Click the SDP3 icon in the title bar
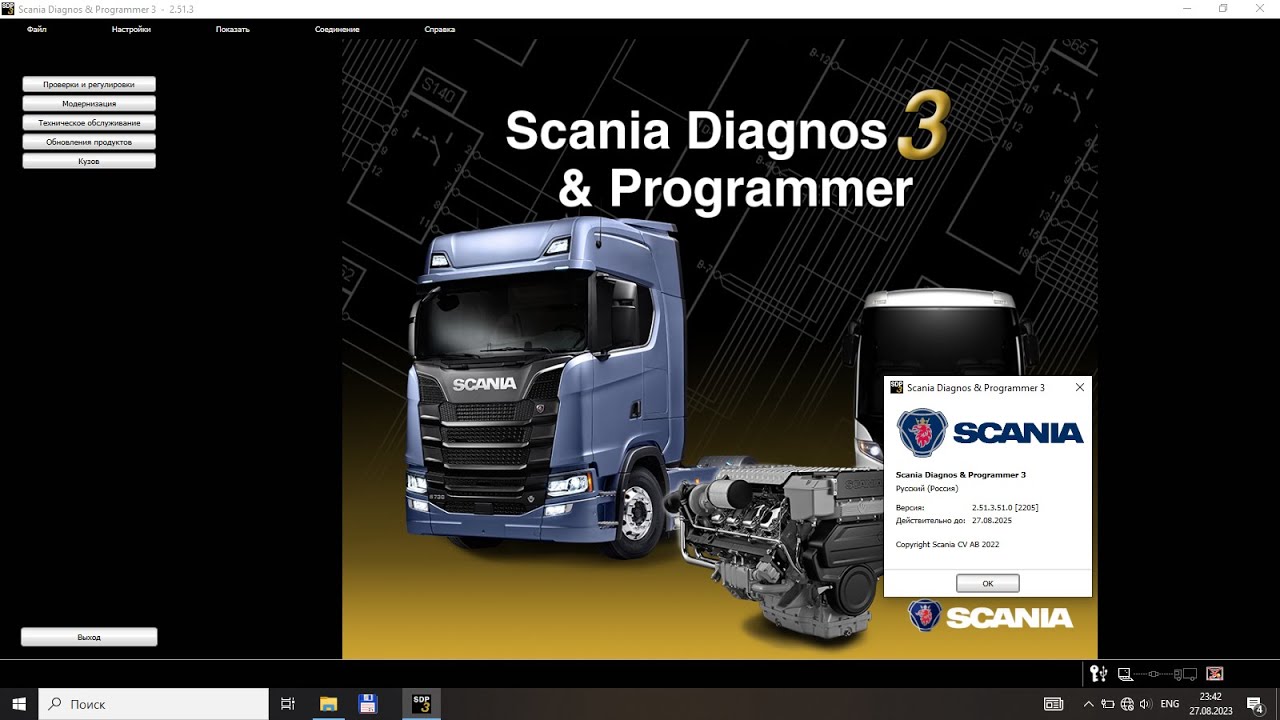Screen dimensions: 1280x720 [8, 8]
